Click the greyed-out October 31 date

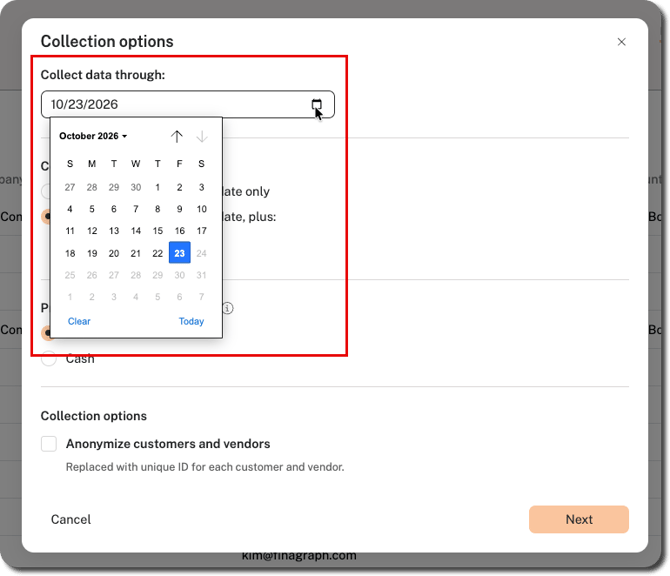click(202, 275)
